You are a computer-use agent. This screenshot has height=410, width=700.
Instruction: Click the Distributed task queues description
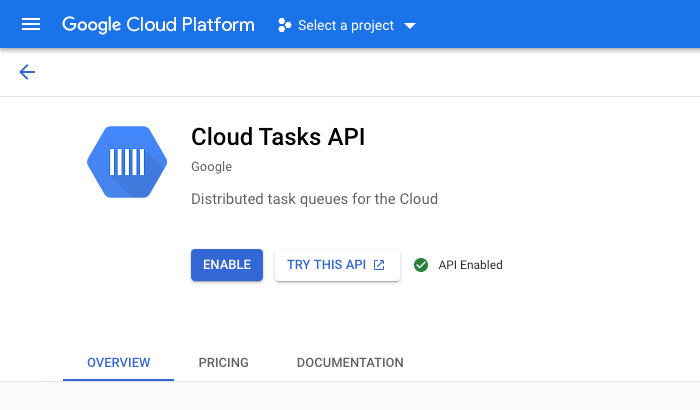[314, 199]
